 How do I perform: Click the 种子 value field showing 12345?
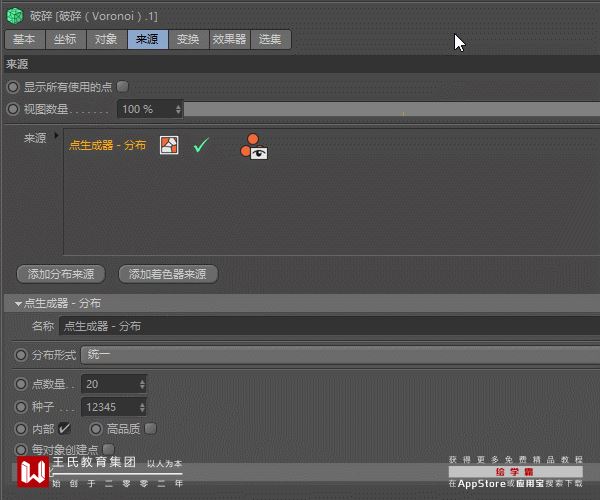110,407
